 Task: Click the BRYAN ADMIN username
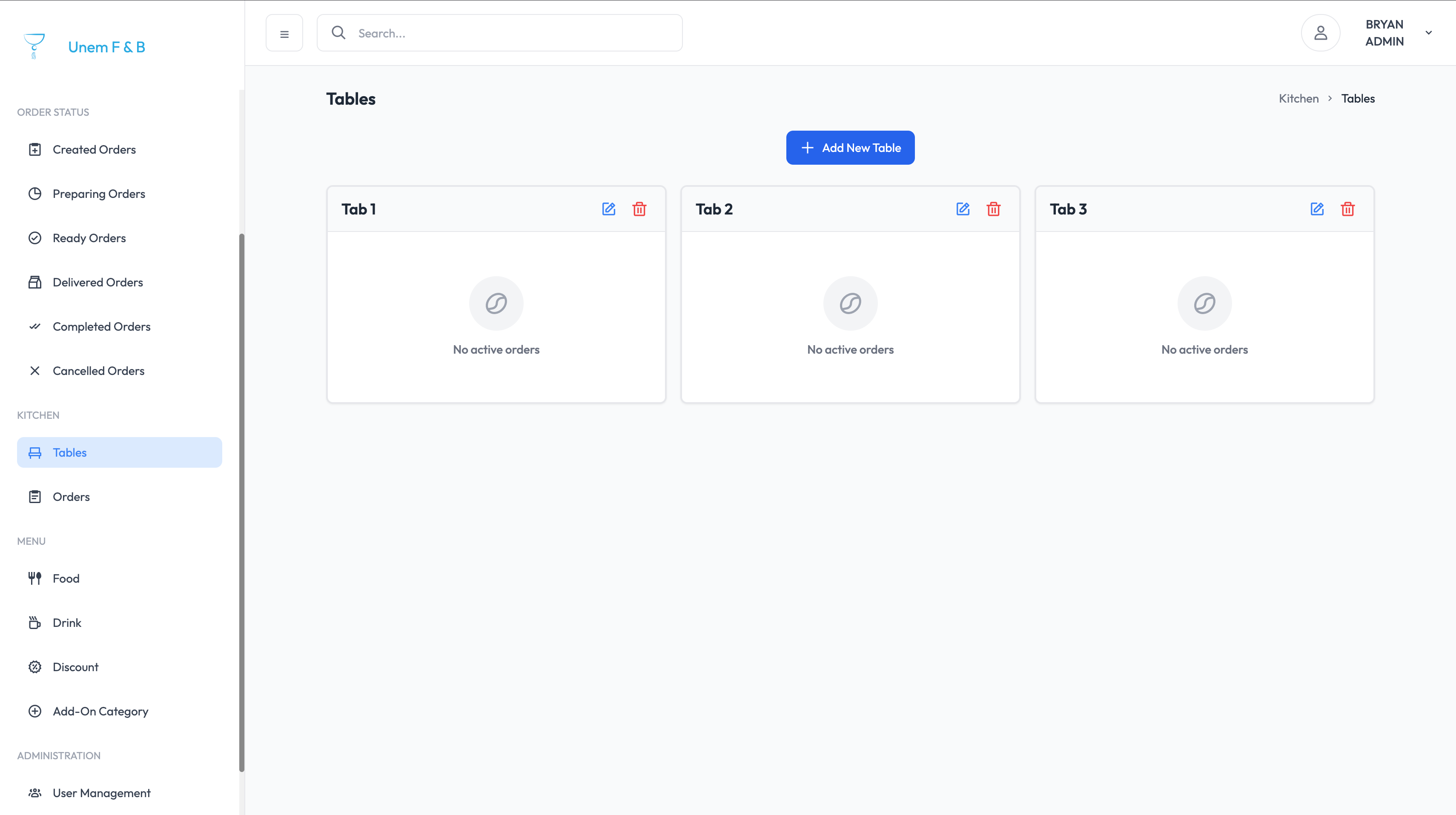pos(1384,33)
